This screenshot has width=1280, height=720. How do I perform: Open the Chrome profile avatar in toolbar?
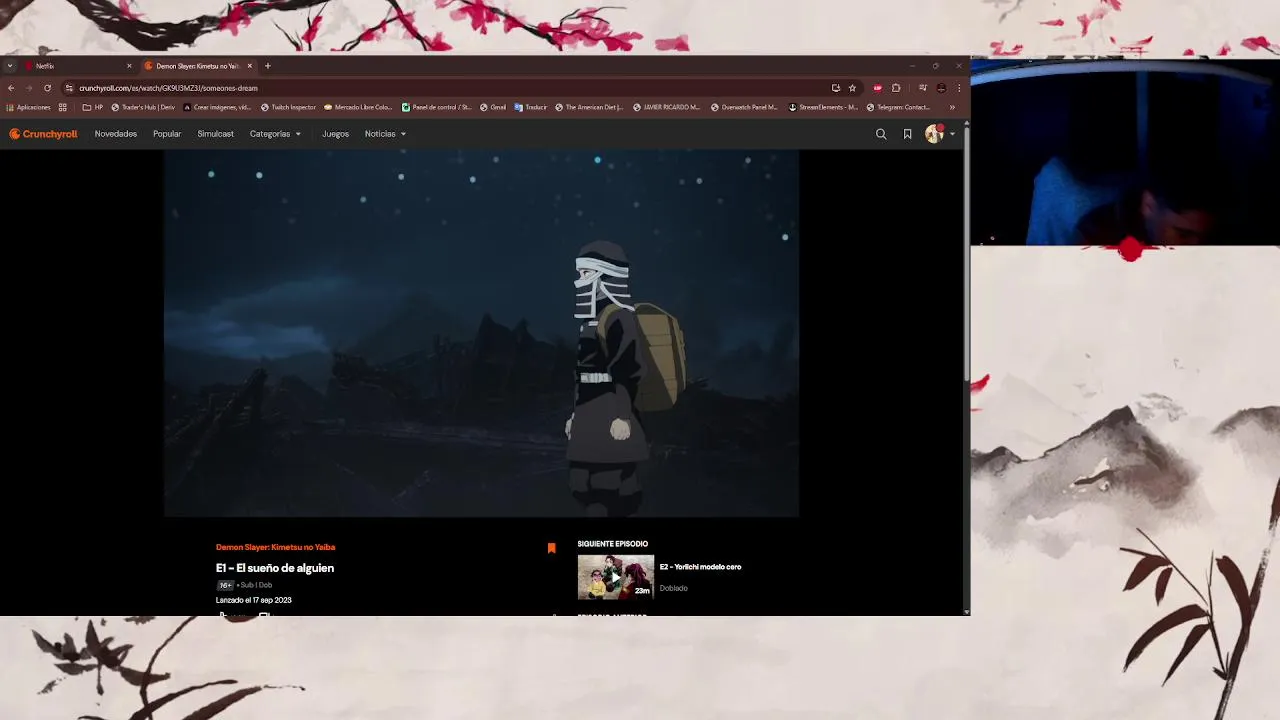[x=941, y=88]
